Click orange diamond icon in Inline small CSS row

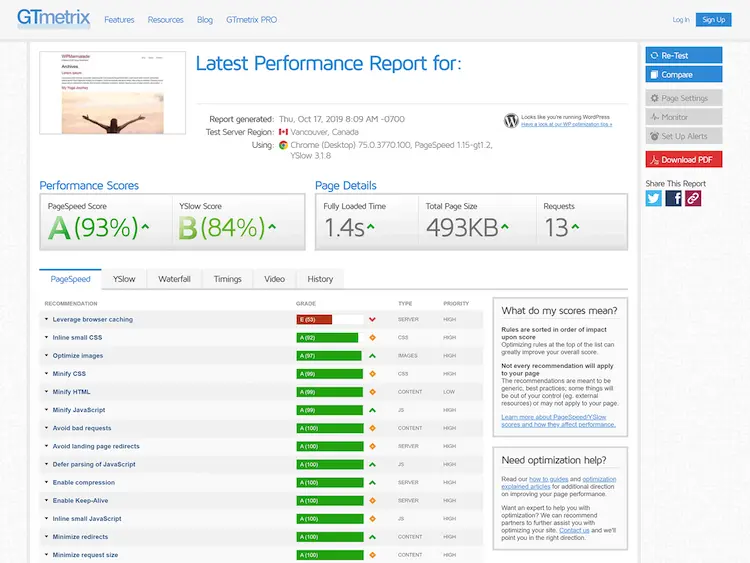point(372,338)
